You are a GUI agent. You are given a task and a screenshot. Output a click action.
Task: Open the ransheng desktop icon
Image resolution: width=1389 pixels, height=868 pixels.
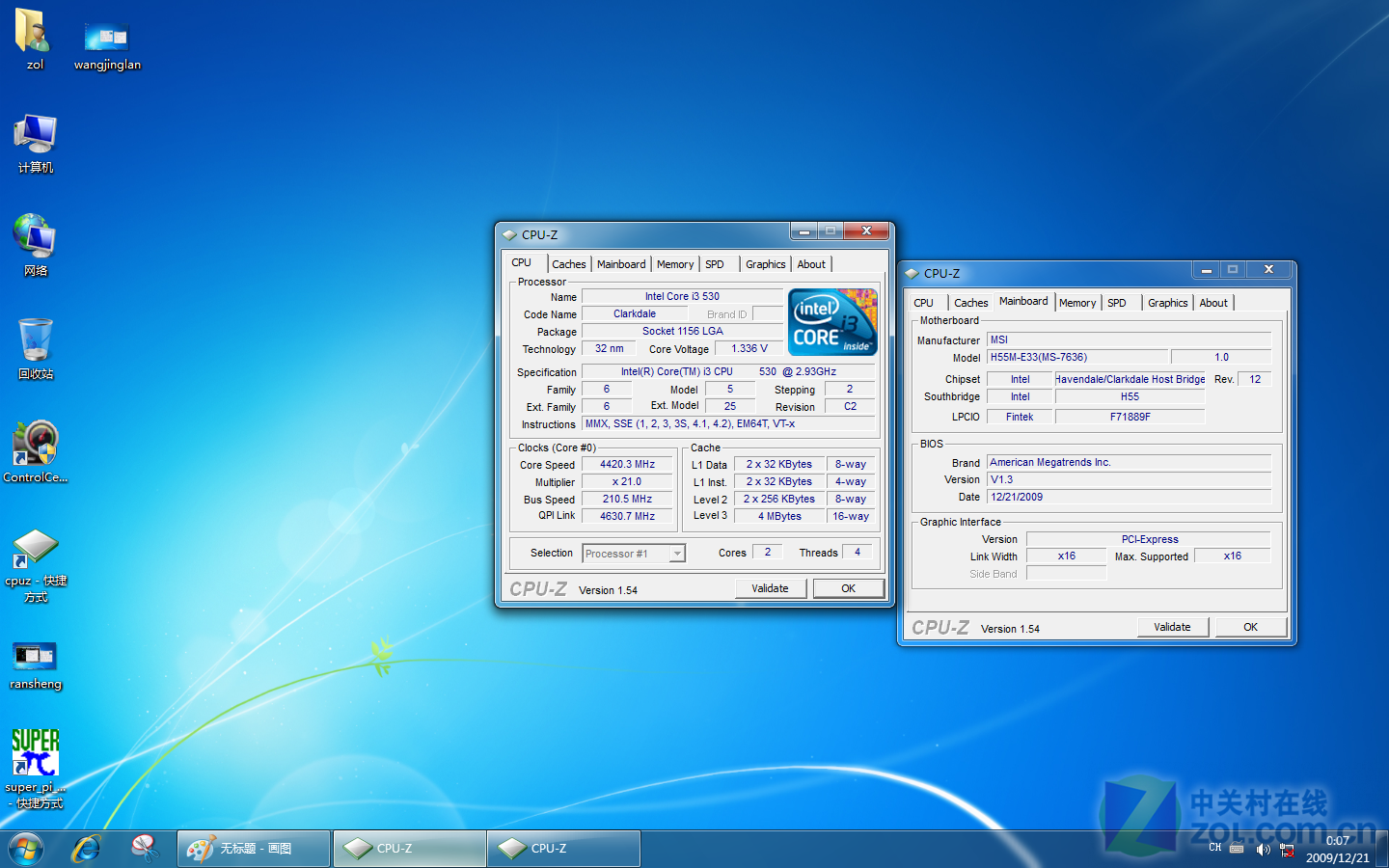coord(36,665)
